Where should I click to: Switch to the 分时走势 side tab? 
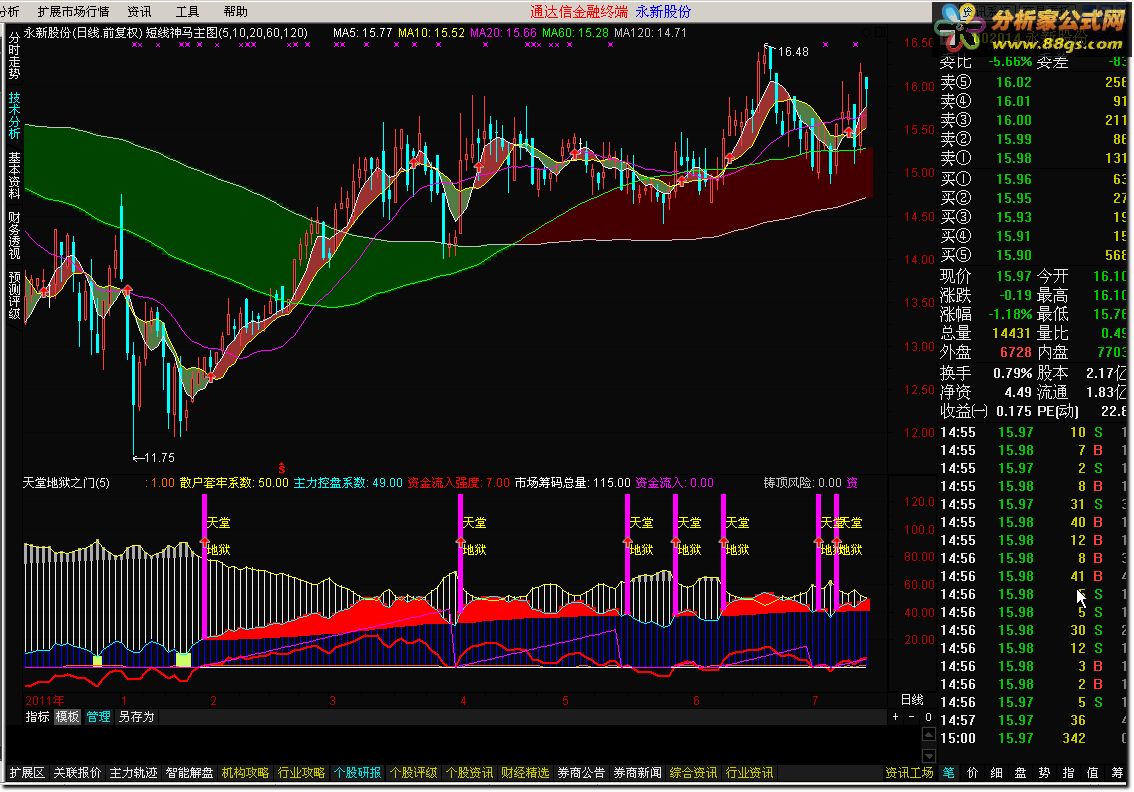14,56
